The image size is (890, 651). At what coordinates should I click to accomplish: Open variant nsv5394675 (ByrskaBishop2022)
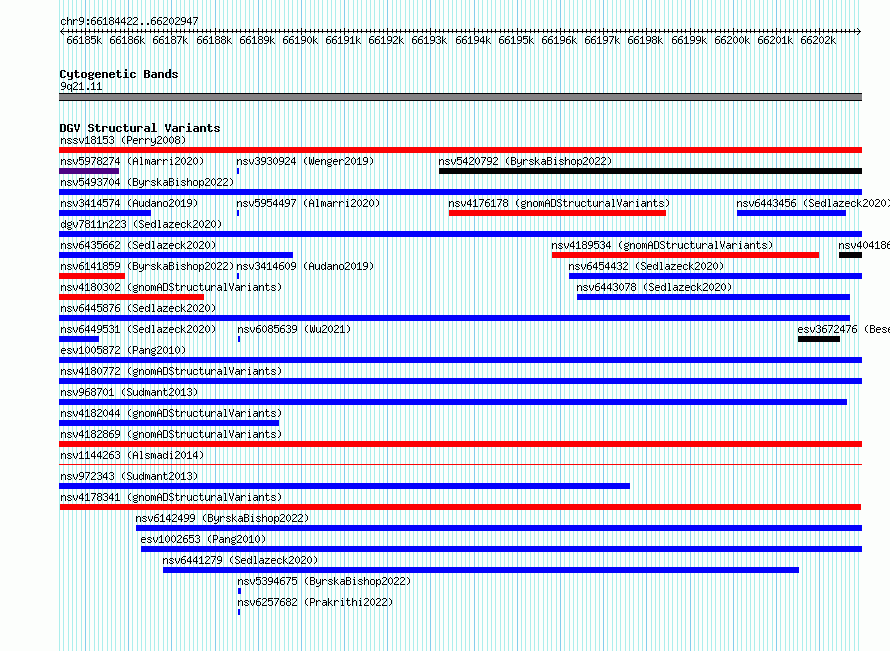(324, 581)
